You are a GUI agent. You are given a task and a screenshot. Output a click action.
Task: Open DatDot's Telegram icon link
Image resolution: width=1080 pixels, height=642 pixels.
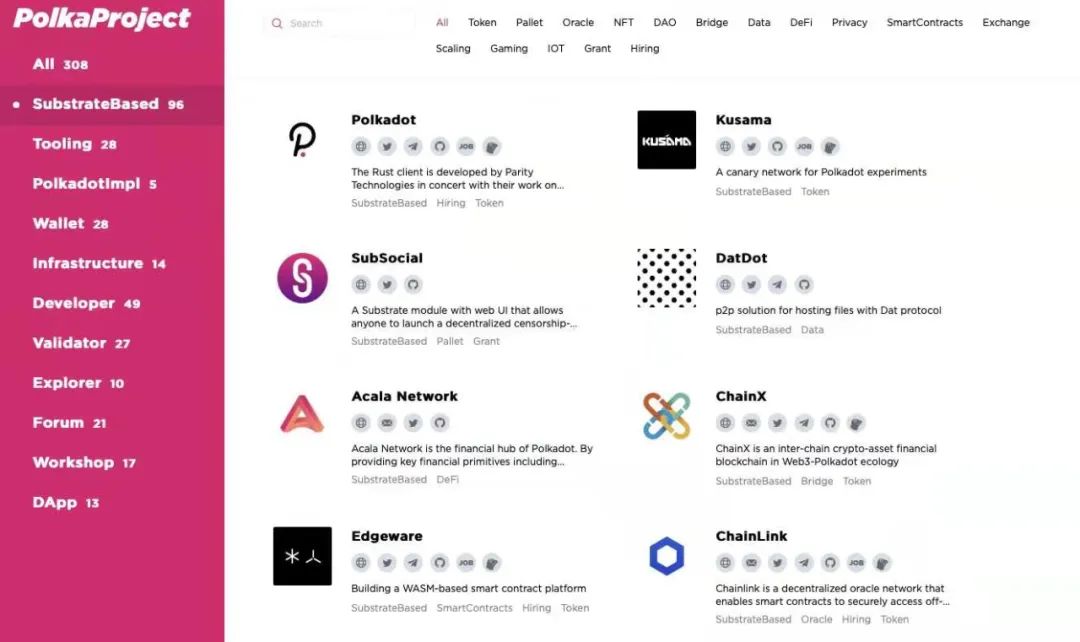[778, 285]
